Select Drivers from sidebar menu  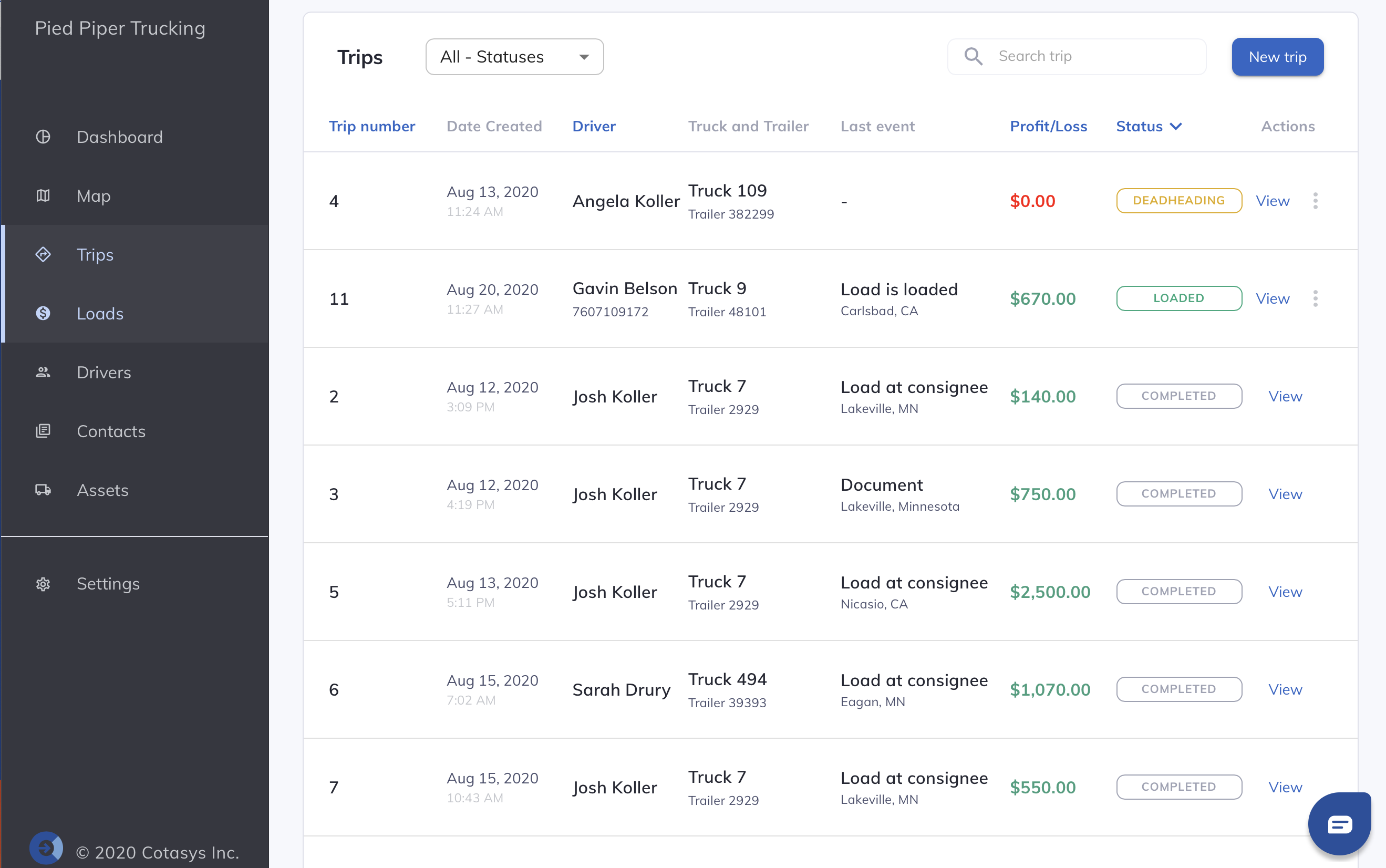tap(104, 373)
